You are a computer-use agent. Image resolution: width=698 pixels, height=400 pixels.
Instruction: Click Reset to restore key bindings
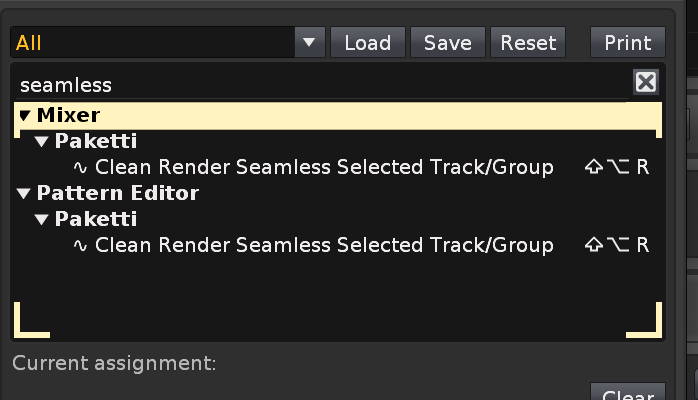click(x=528, y=43)
